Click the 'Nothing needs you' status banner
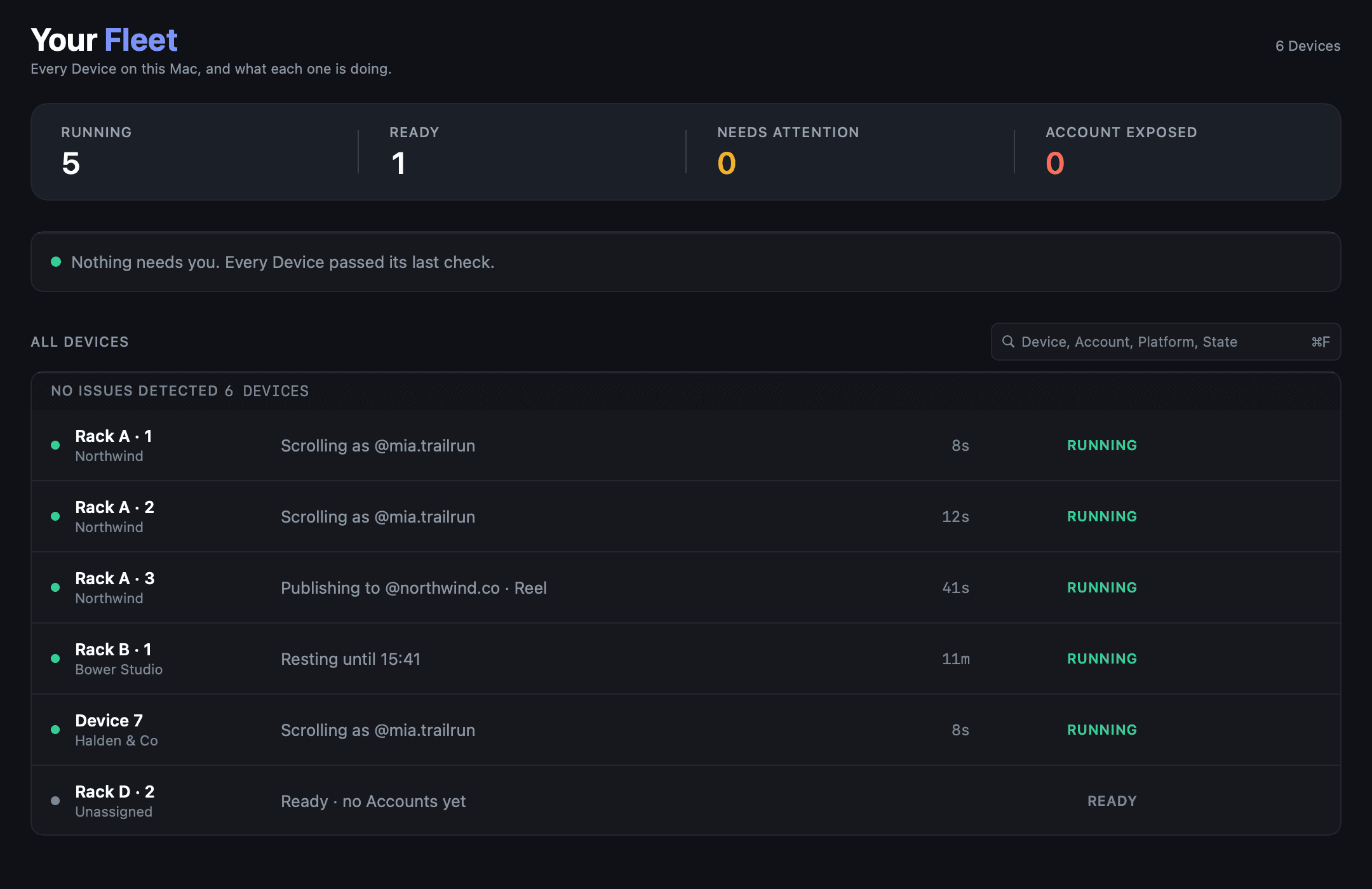The width and height of the screenshot is (1372, 889). click(x=686, y=262)
